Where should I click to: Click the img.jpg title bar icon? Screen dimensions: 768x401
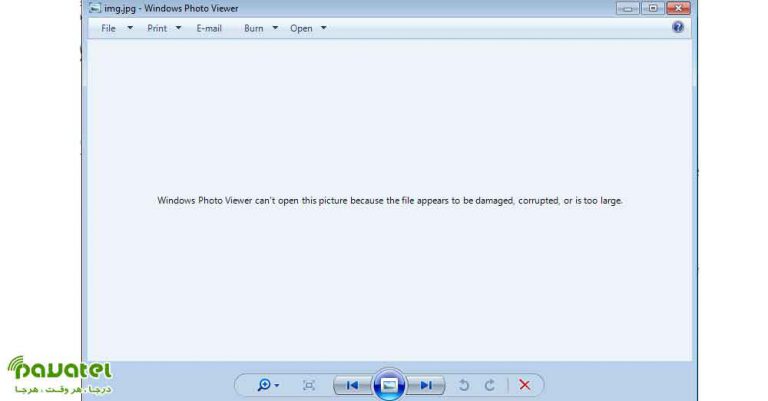coord(95,8)
